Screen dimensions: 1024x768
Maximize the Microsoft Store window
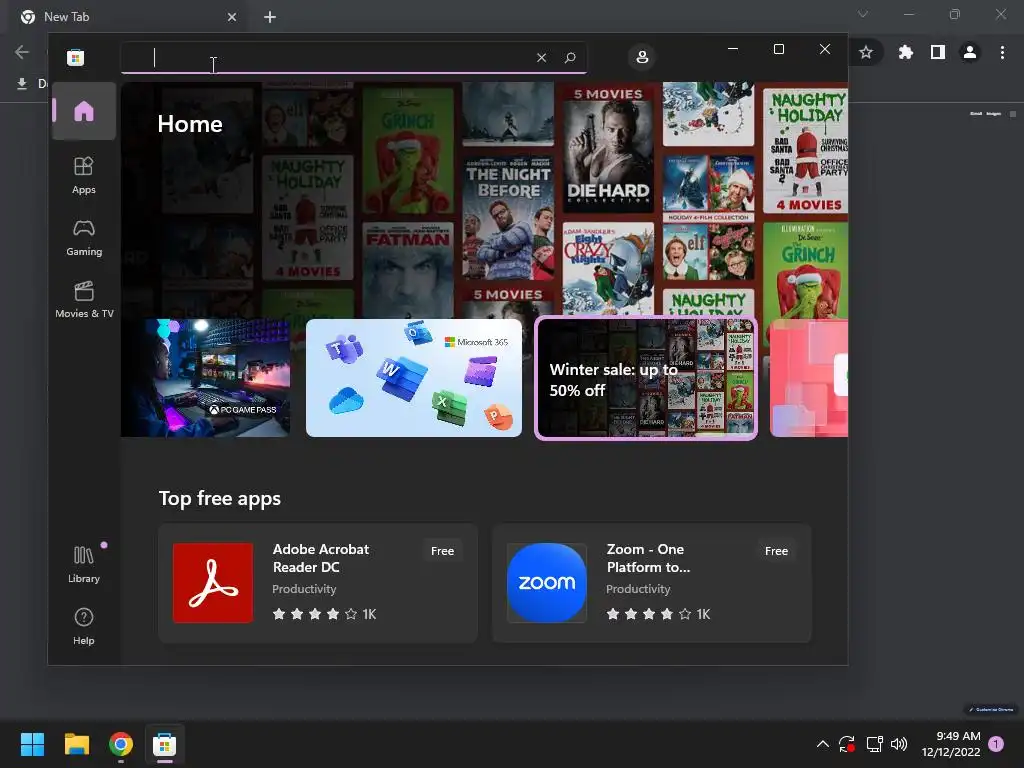pyautogui.click(x=778, y=49)
